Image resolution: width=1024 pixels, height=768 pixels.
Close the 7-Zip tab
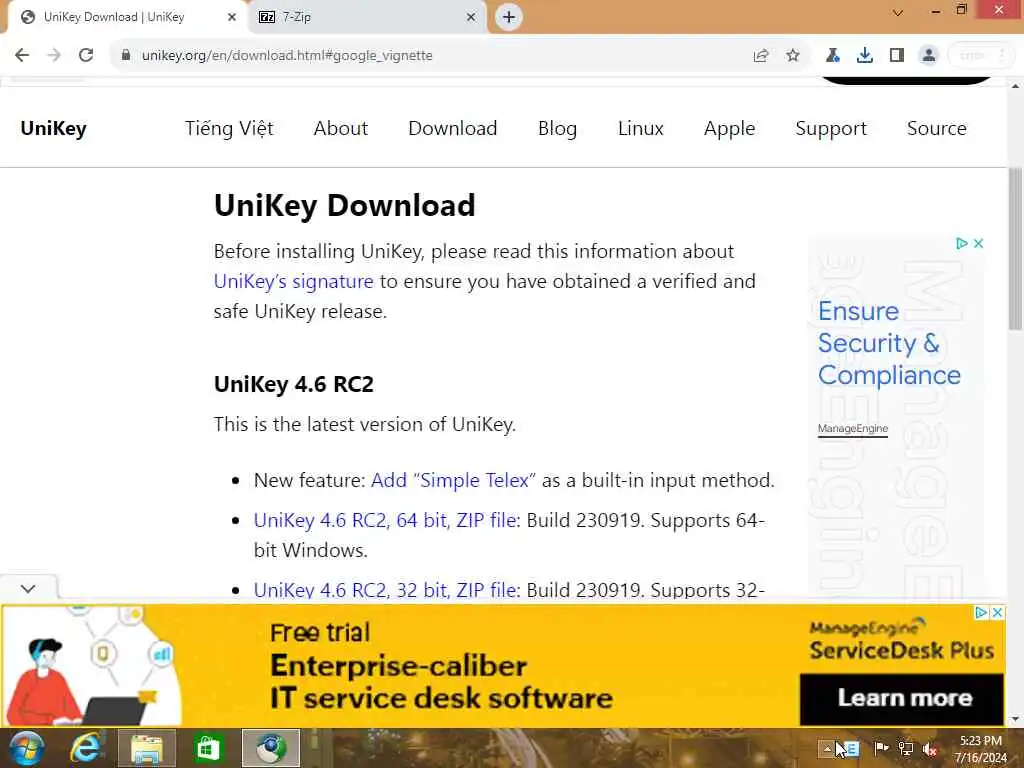(x=471, y=17)
